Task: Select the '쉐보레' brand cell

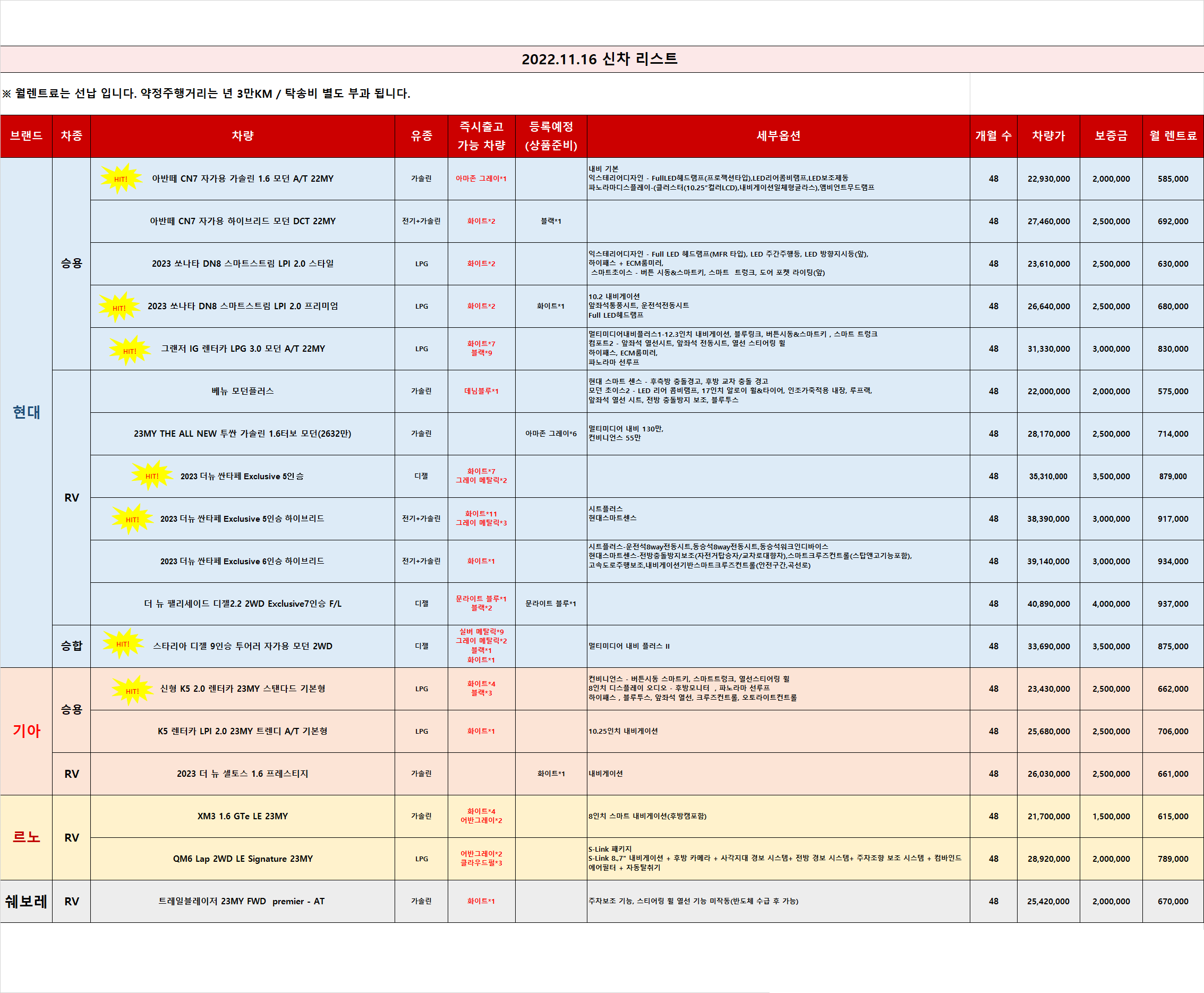Action: tap(27, 902)
